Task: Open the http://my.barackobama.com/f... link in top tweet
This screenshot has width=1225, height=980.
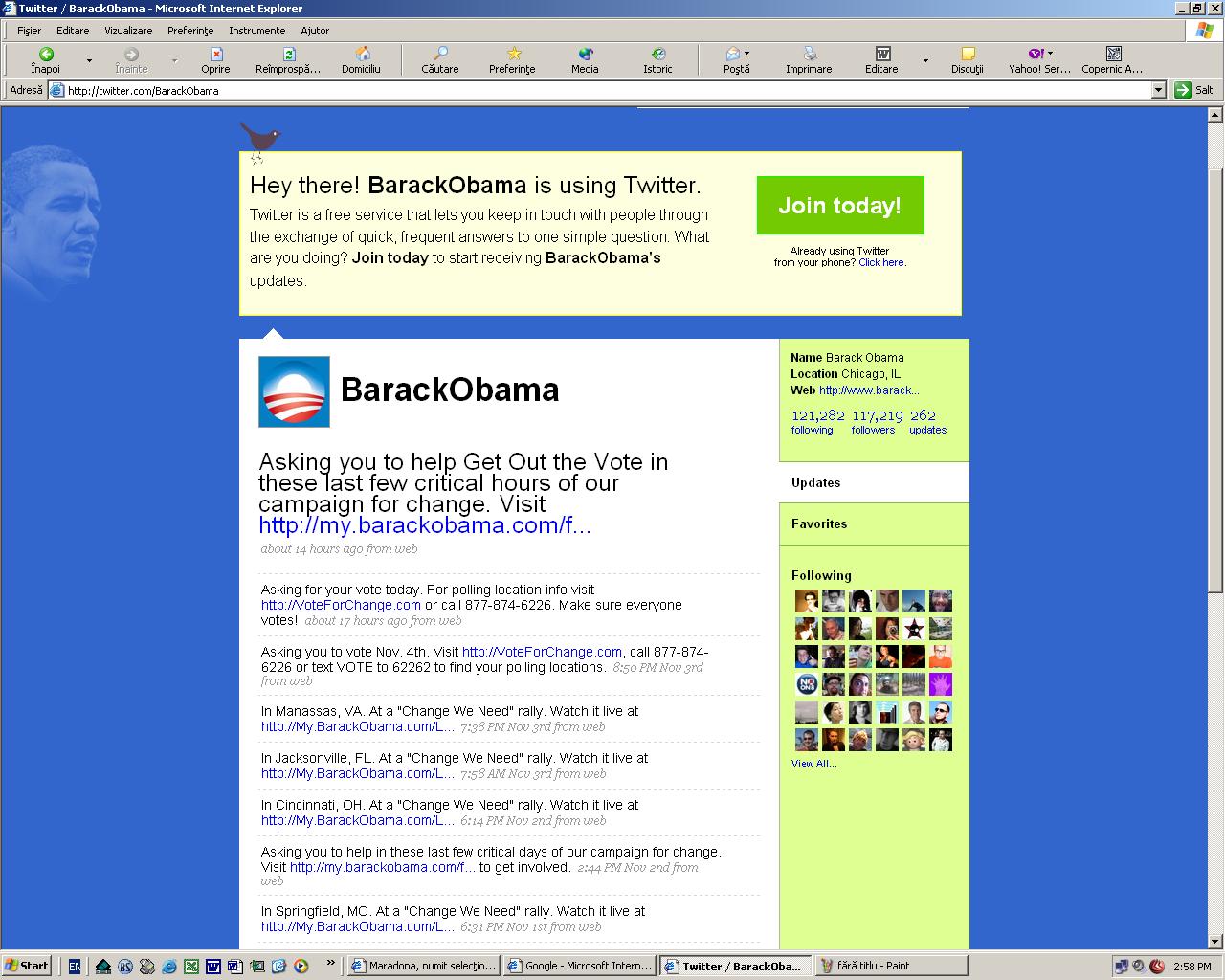Action: 425,525
